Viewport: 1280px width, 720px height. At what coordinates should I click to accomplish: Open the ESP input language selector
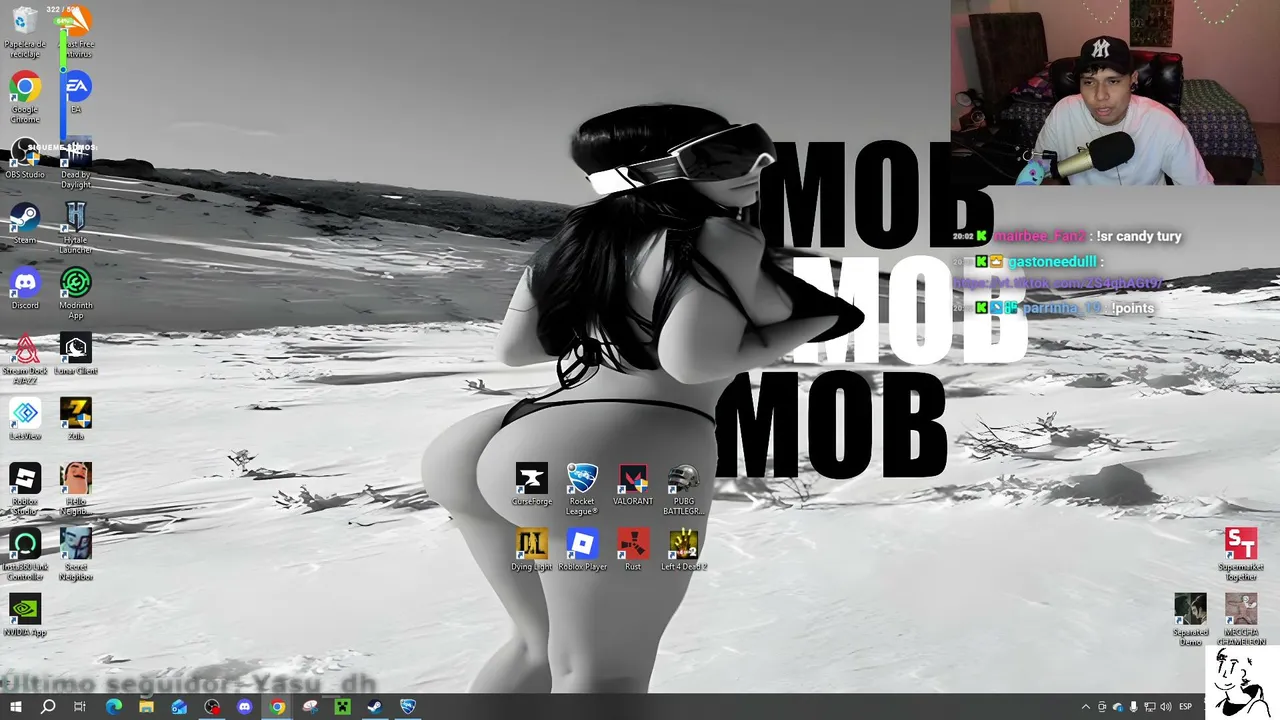(x=1186, y=707)
